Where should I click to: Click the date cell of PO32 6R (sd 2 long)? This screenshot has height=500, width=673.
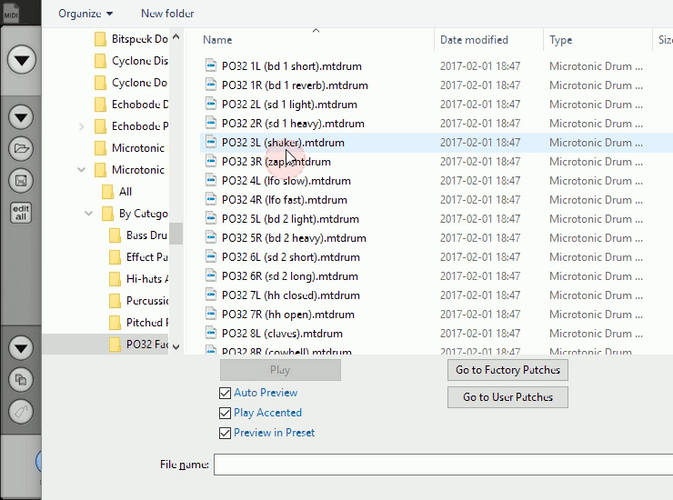click(x=480, y=276)
